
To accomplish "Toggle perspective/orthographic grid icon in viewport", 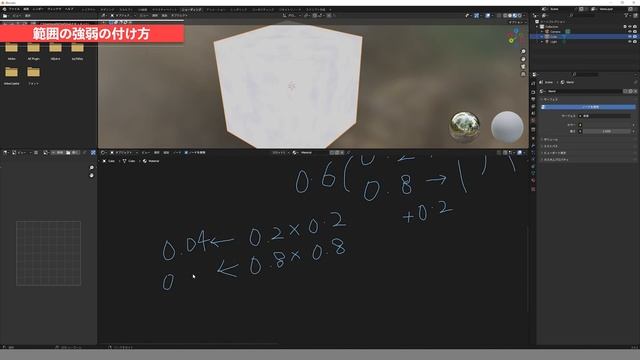I will [x=523, y=74].
